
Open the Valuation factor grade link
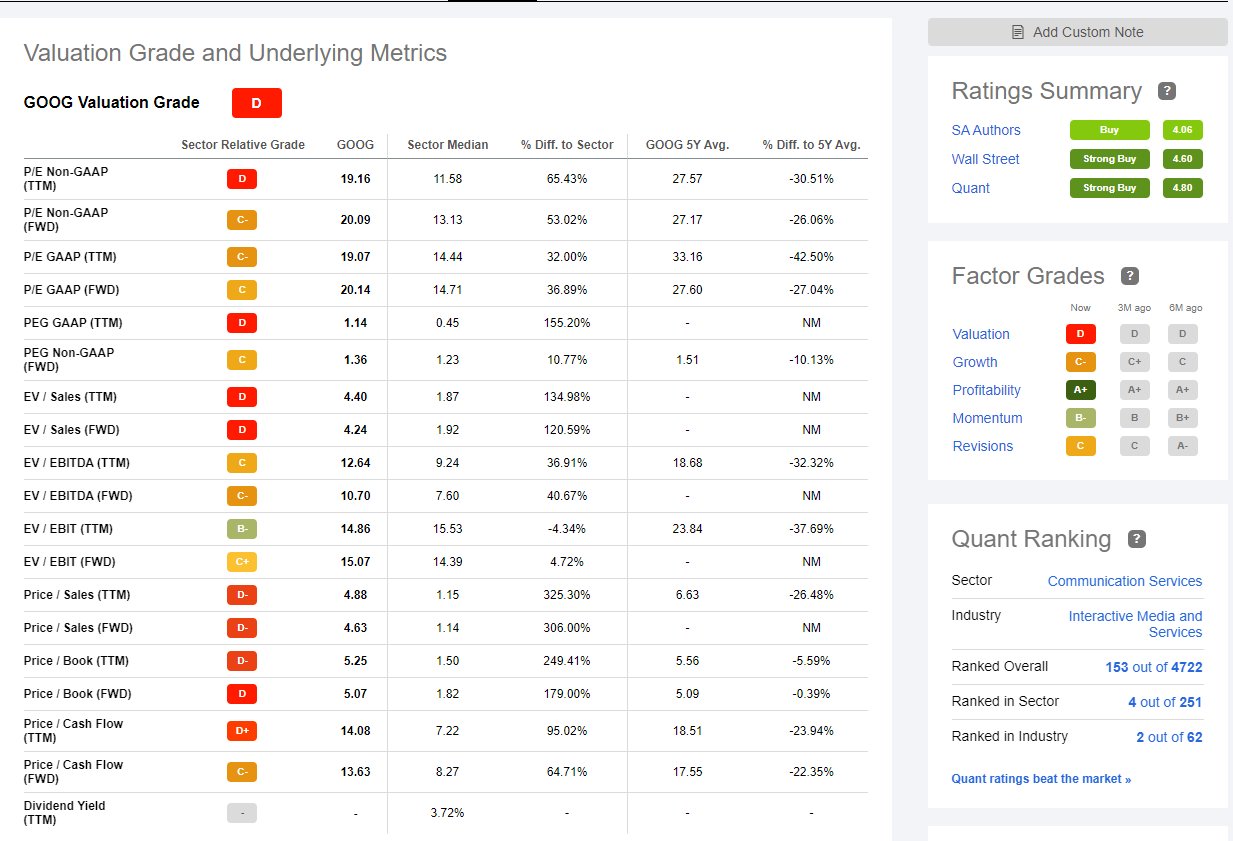tap(981, 334)
